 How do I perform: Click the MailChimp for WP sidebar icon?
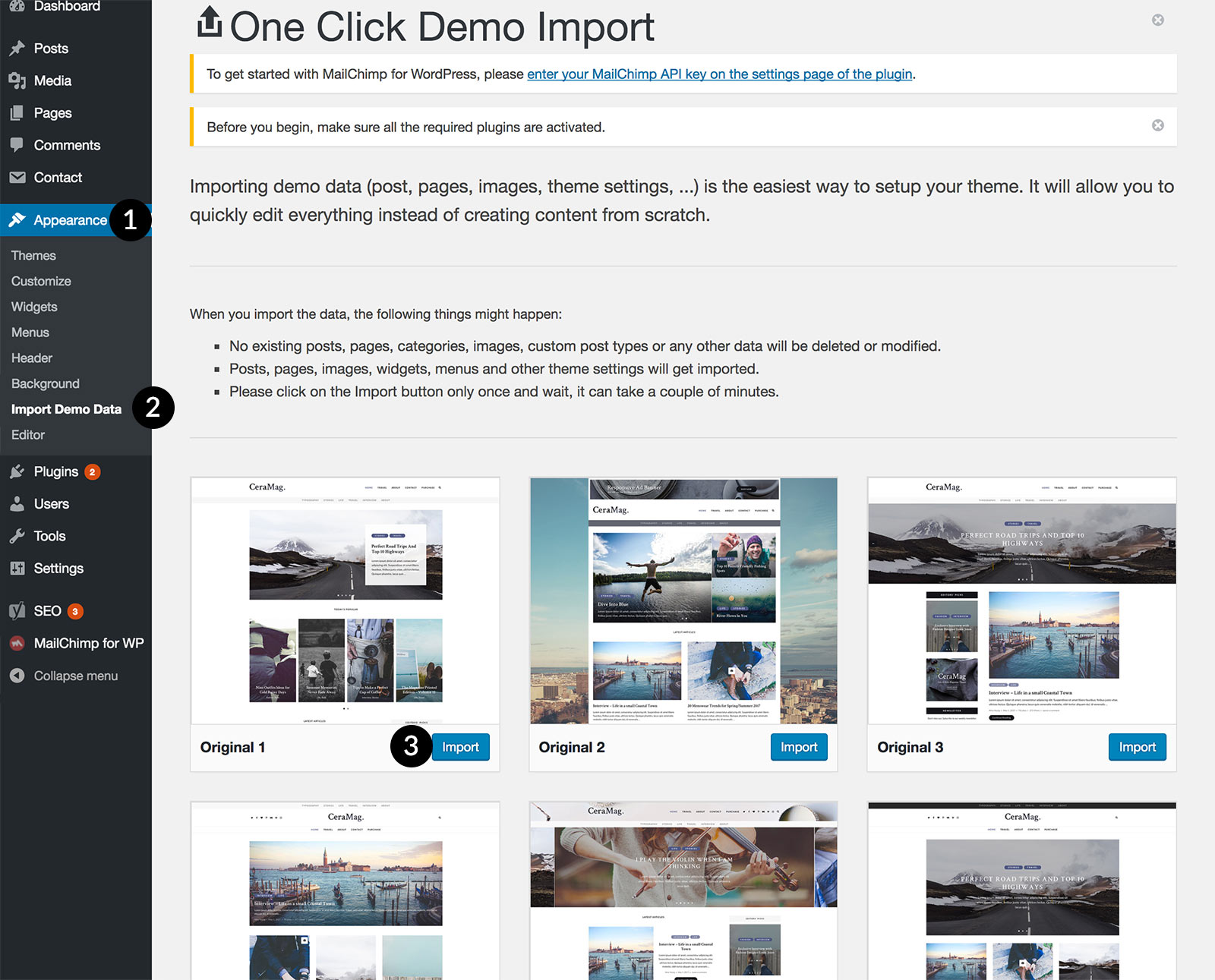tap(18, 642)
